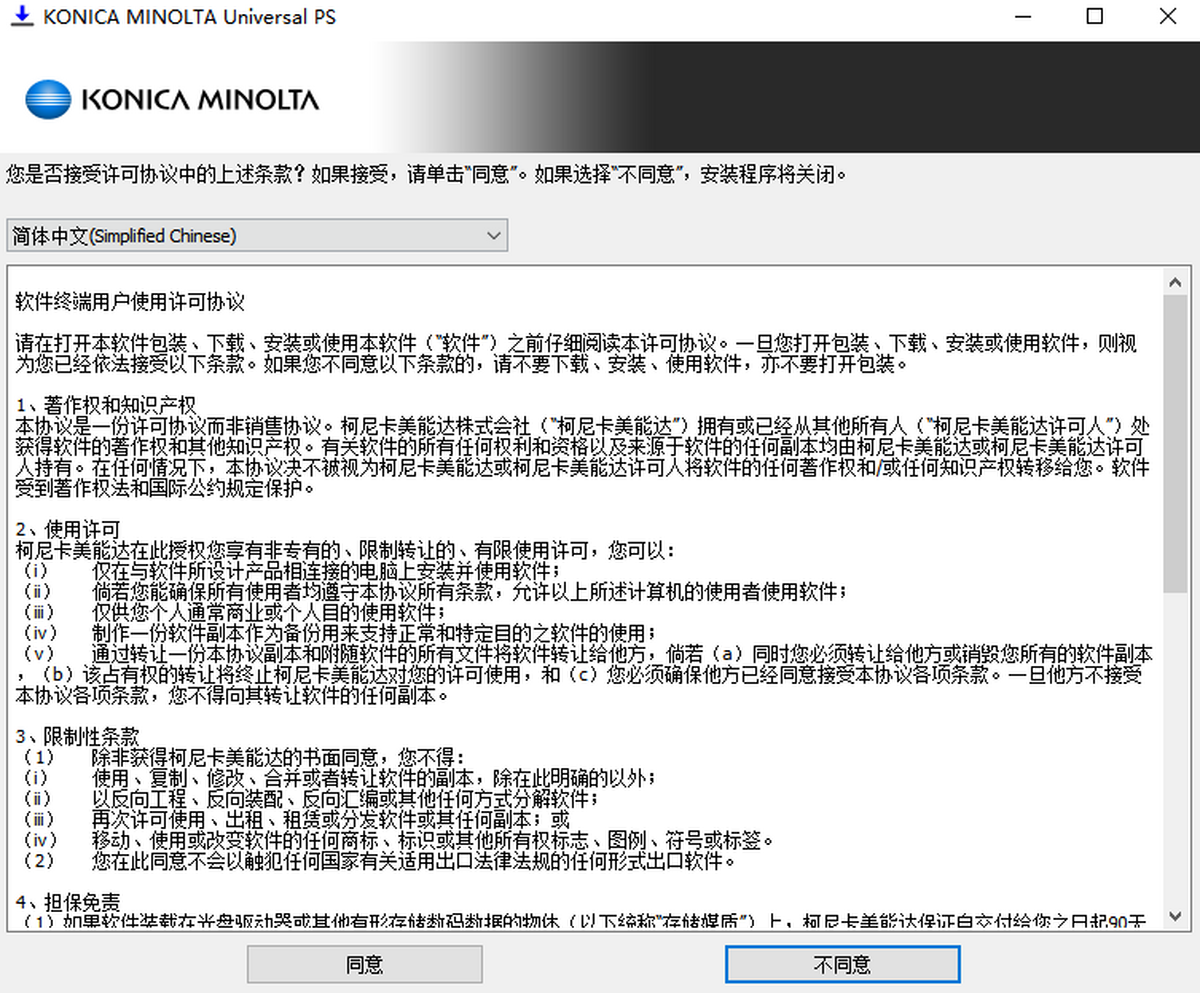
Task: Click the heading "2、使用许可"
Action: pyautogui.click(x=68, y=529)
